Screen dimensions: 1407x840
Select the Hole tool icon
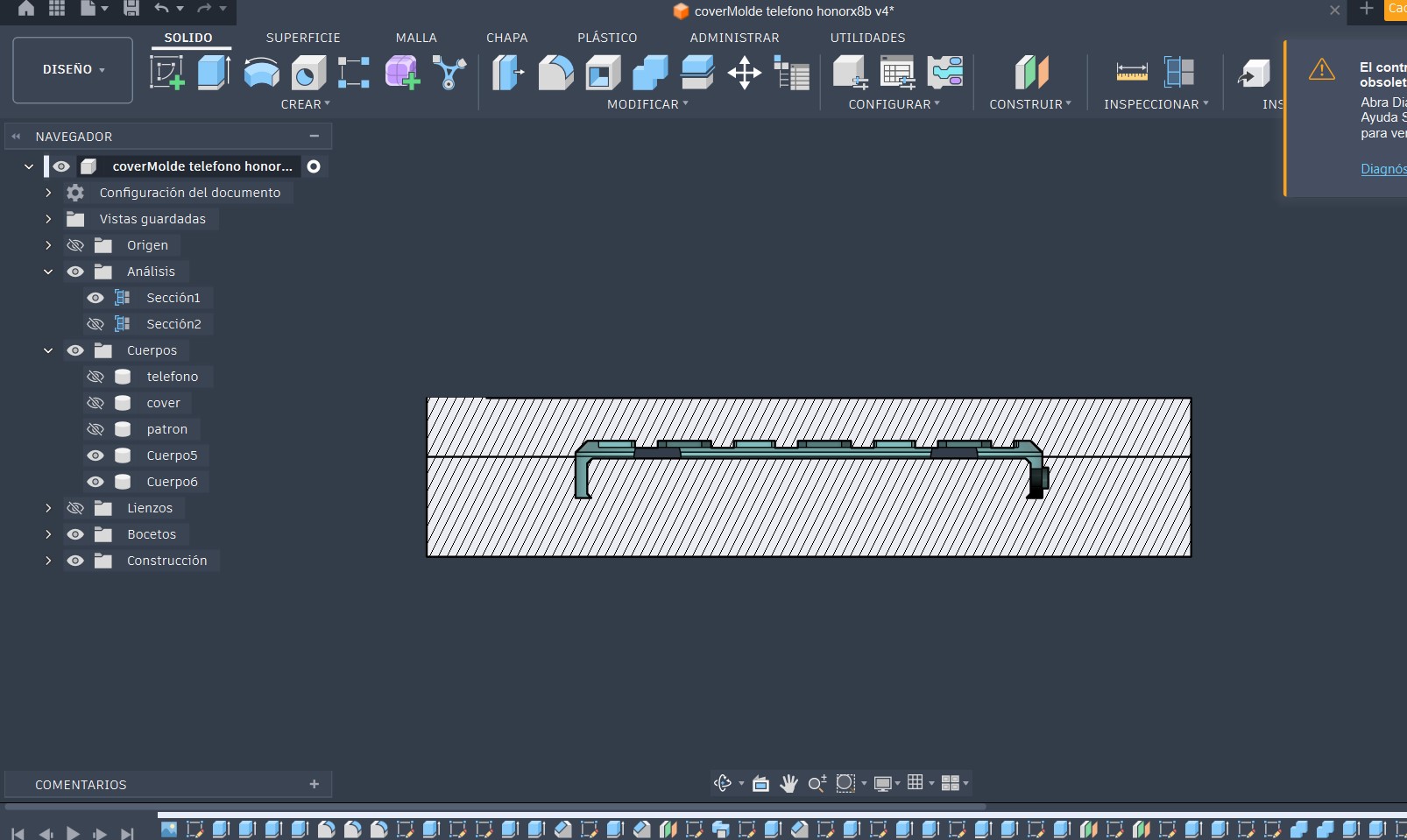click(308, 73)
